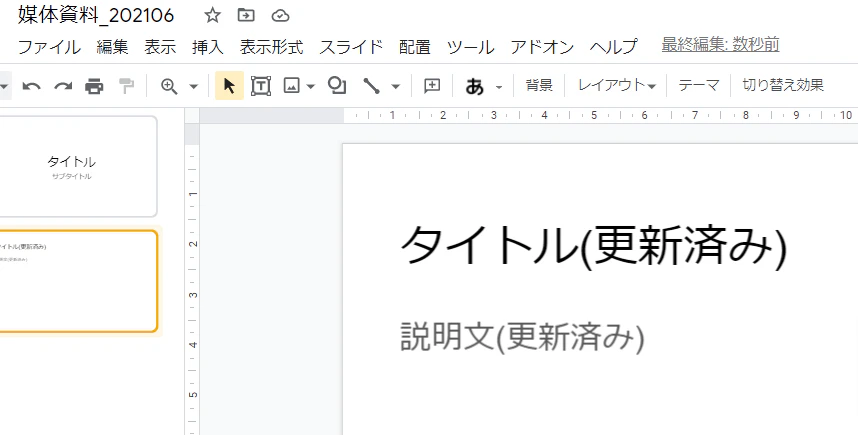Open the ヘルプ menu
The image size is (858, 435).
(x=613, y=47)
